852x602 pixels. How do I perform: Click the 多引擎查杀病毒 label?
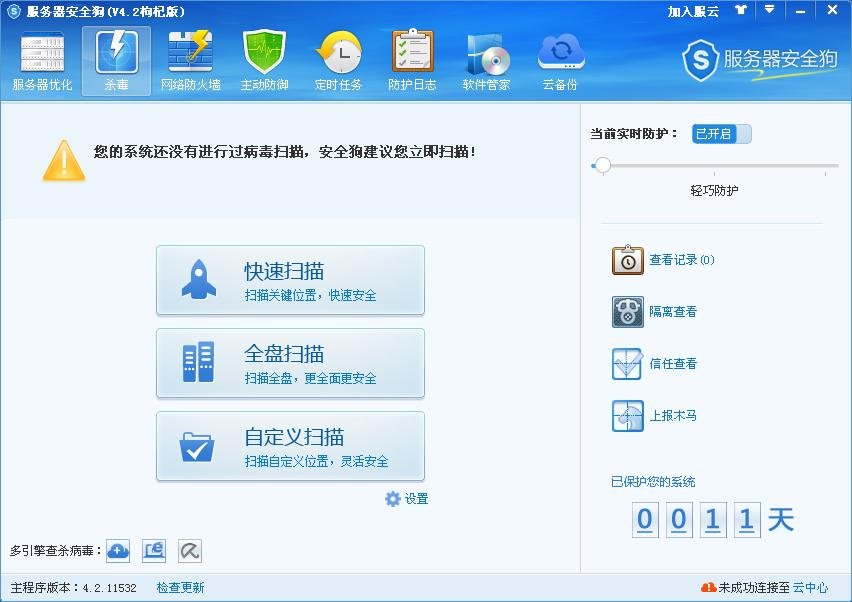click(56, 551)
